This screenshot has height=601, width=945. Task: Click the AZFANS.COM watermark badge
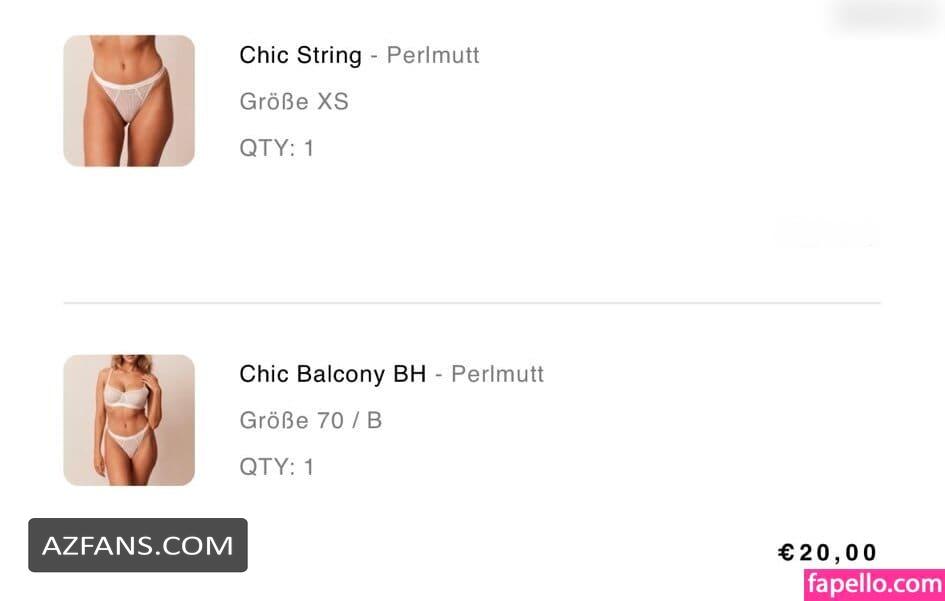[138, 545]
